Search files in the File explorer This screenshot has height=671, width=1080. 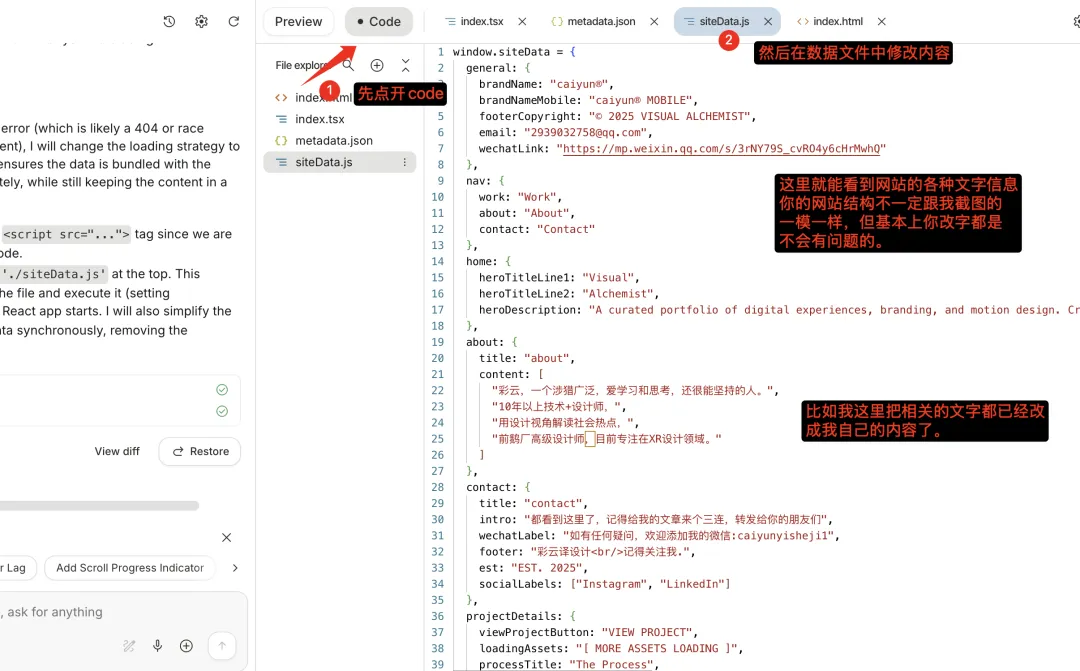point(348,65)
